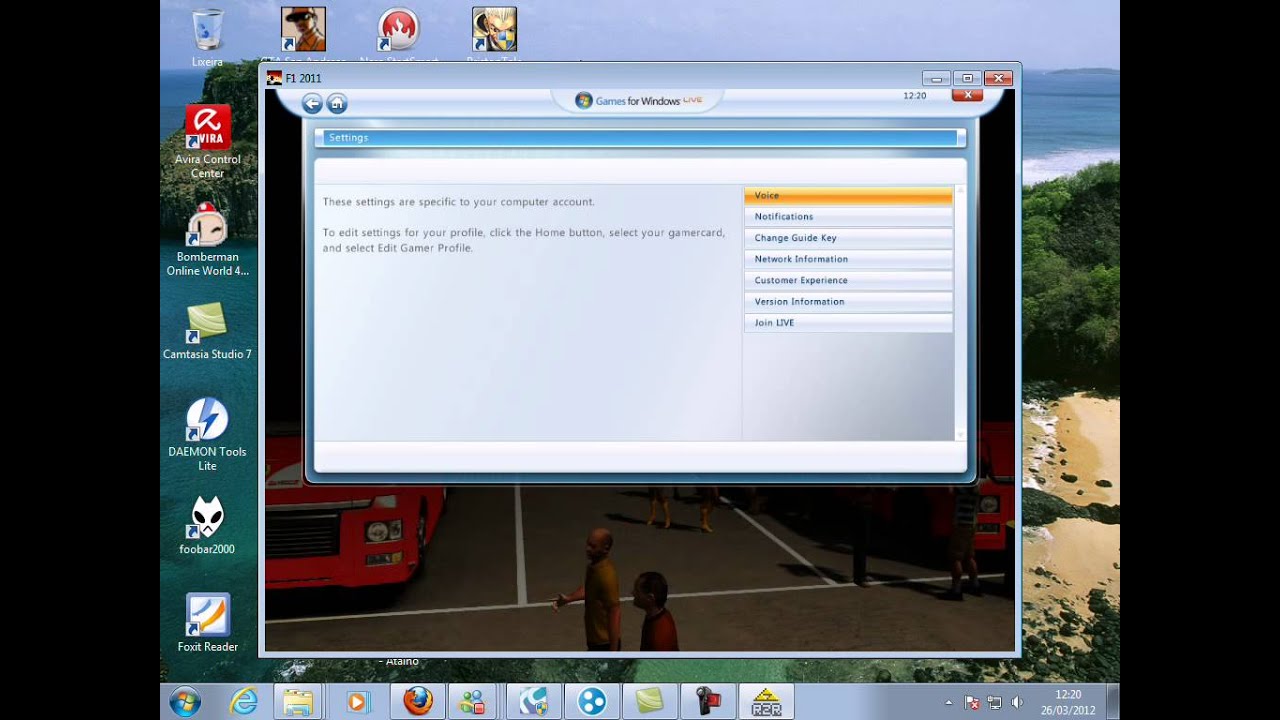Open the red camcorder taskbar icon
Viewport: 1280px width, 720px height.
point(708,702)
